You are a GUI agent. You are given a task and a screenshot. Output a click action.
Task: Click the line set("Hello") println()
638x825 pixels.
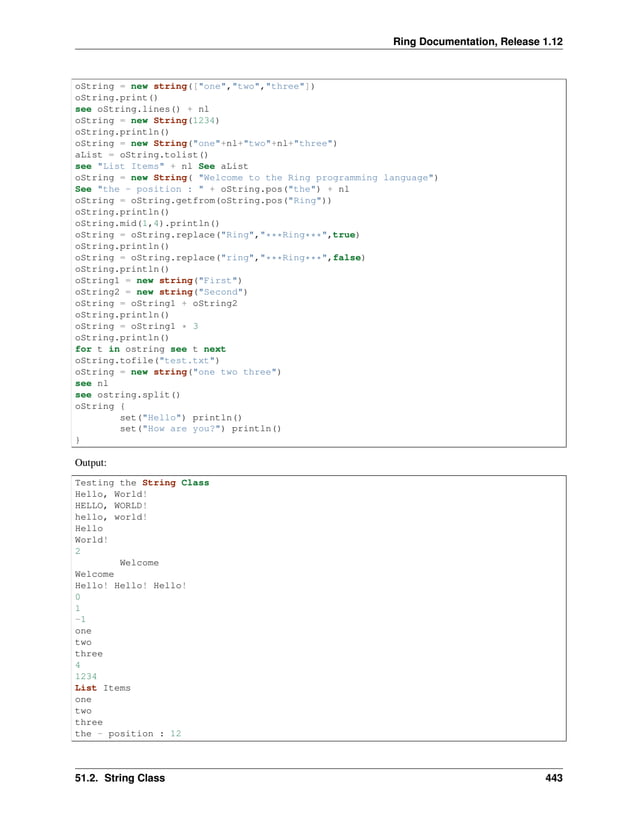181,418
